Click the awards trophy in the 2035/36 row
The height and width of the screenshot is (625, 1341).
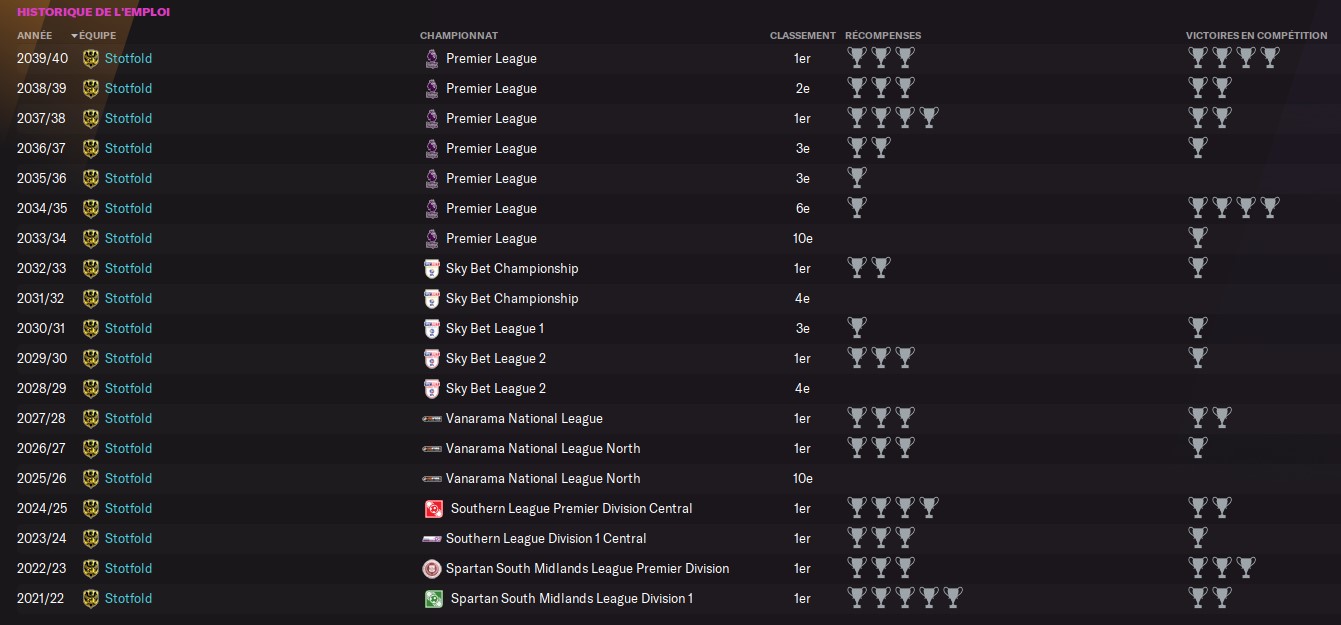point(857,177)
